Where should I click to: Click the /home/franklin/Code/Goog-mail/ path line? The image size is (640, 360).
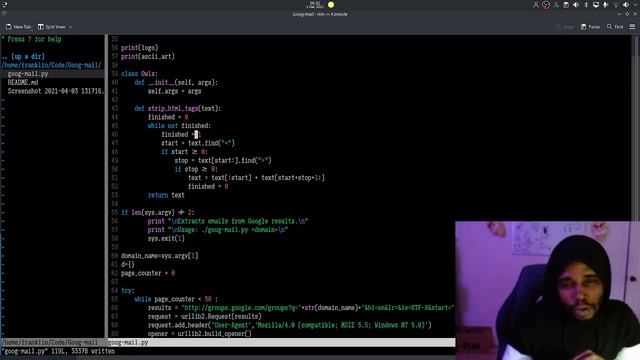point(51,65)
